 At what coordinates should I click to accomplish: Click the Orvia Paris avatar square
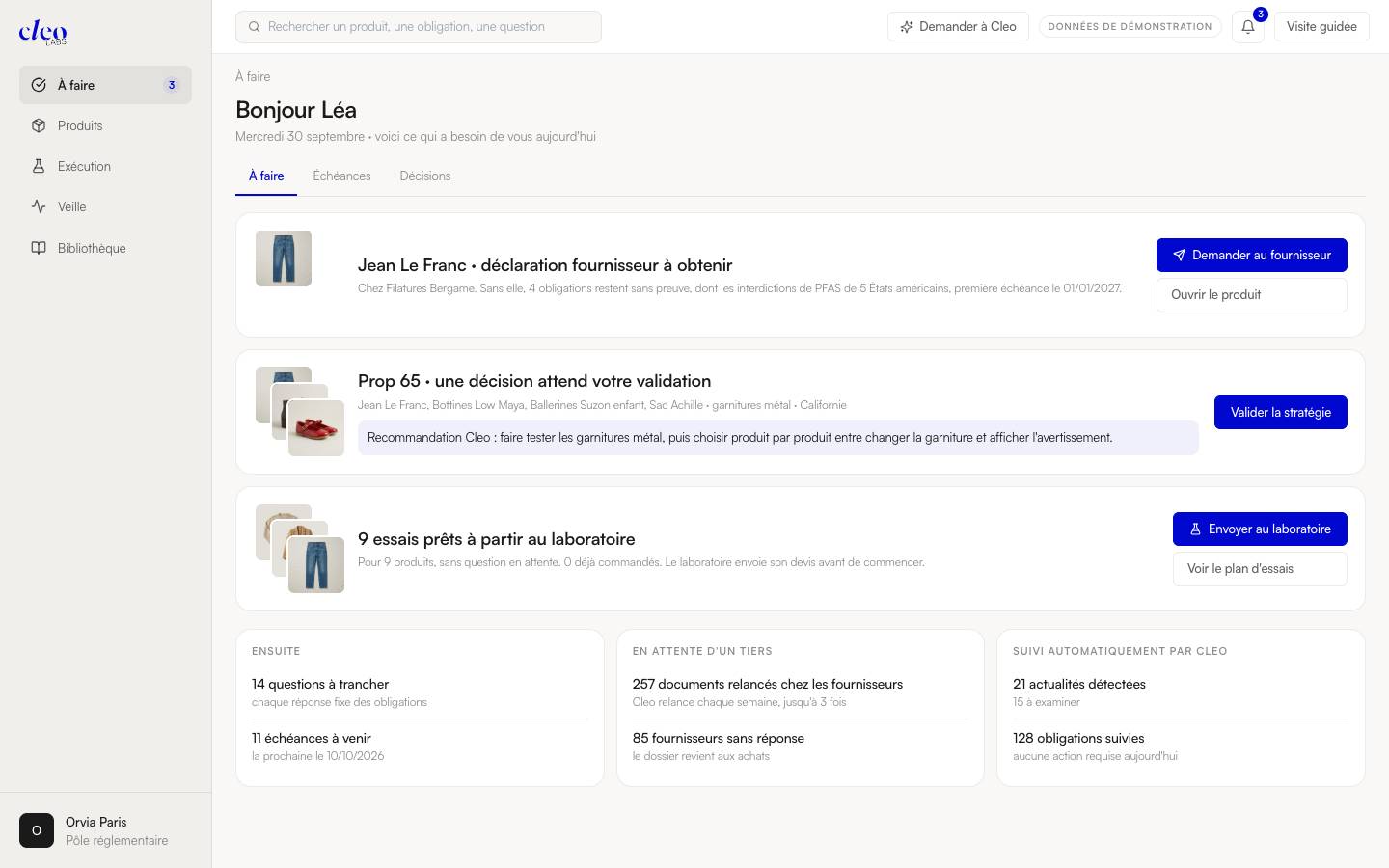click(37, 830)
